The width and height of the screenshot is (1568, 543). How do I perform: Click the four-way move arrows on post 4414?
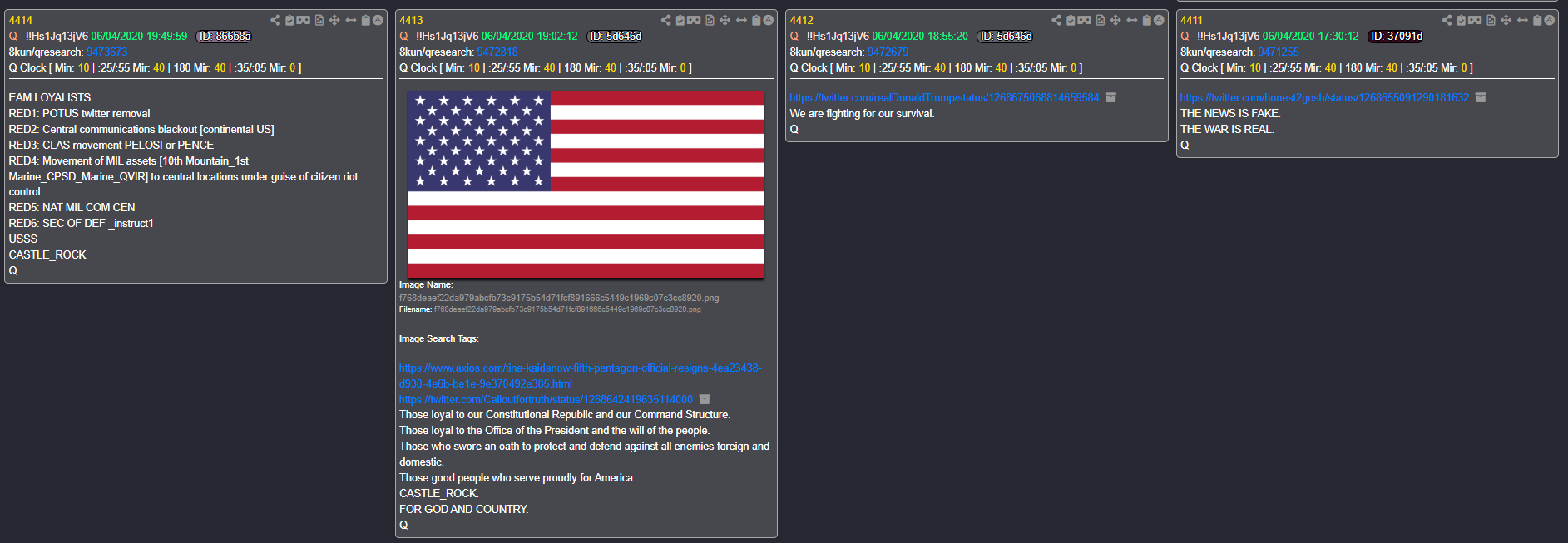pyautogui.click(x=334, y=20)
